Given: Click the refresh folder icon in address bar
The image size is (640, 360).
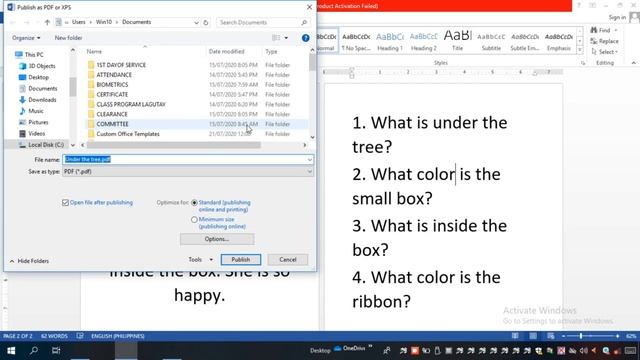Looking at the screenshot, I should click(x=206, y=22).
